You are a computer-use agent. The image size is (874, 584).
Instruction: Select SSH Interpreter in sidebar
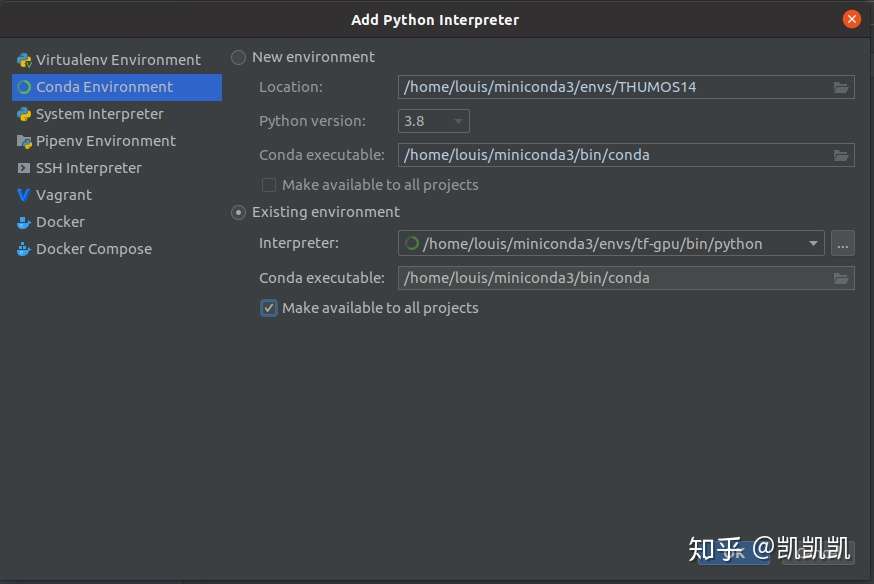(x=117, y=168)
